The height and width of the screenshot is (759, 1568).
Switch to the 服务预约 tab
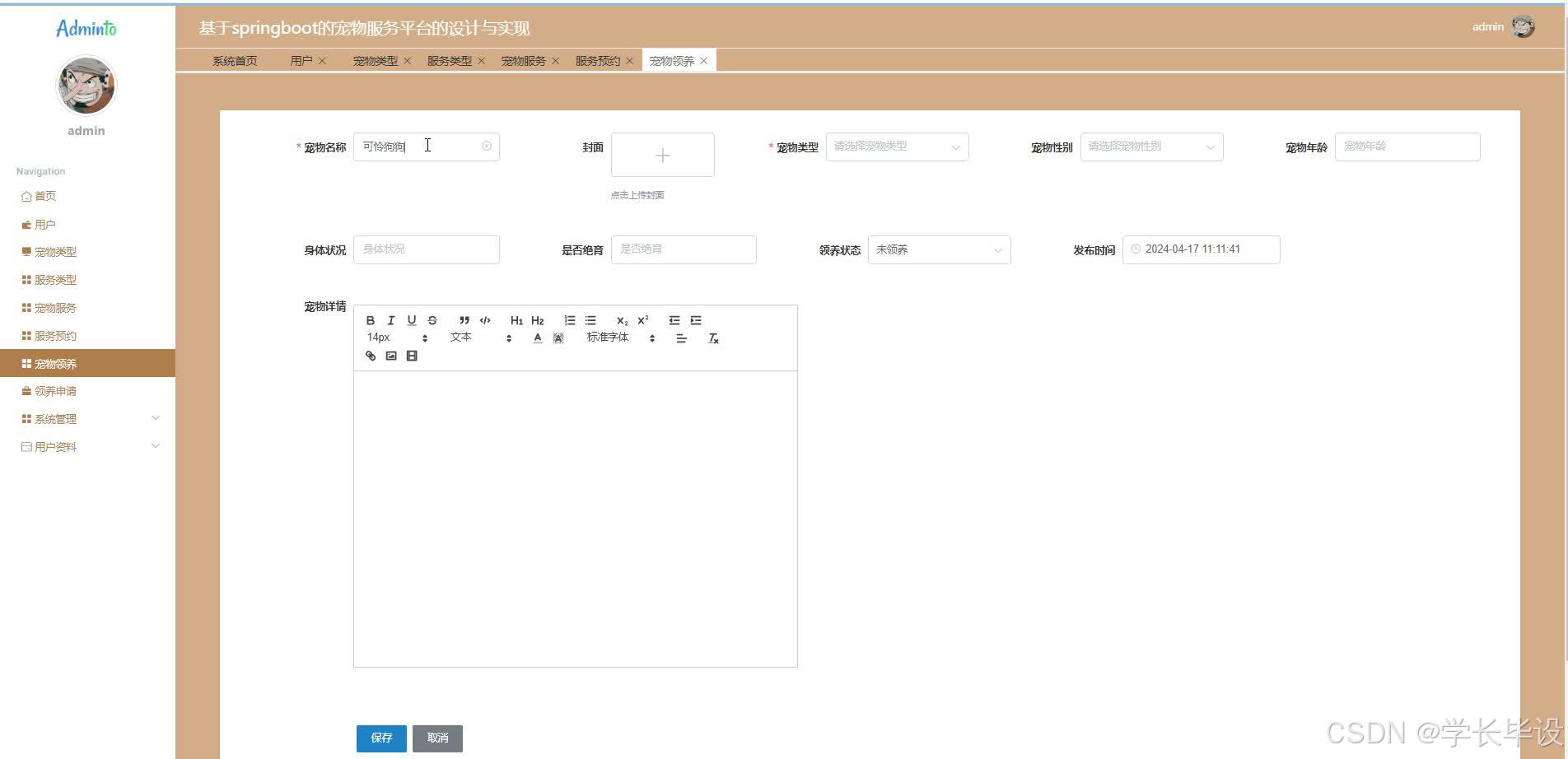point(598,61)
